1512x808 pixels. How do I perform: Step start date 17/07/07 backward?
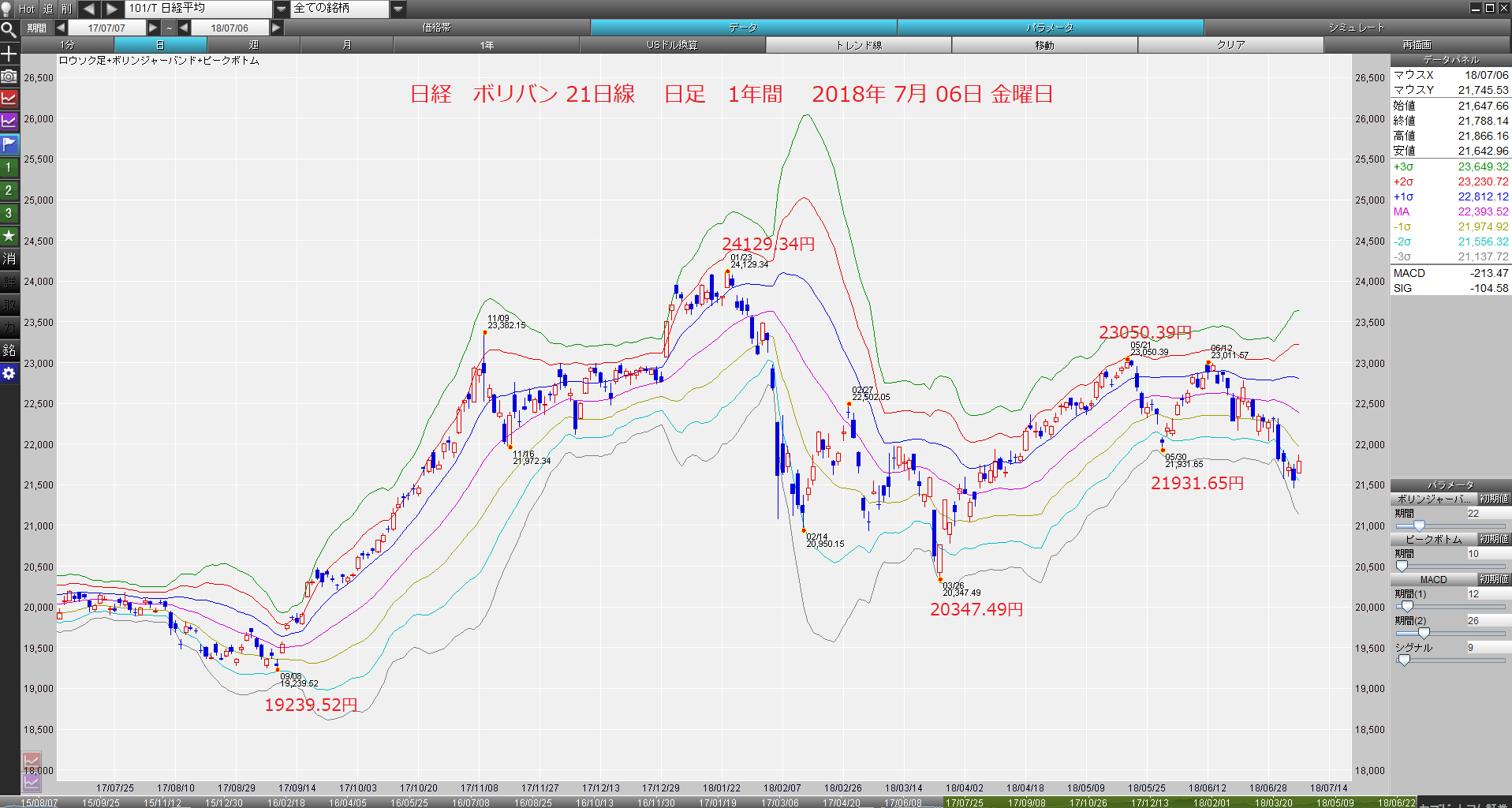point(61,28)
